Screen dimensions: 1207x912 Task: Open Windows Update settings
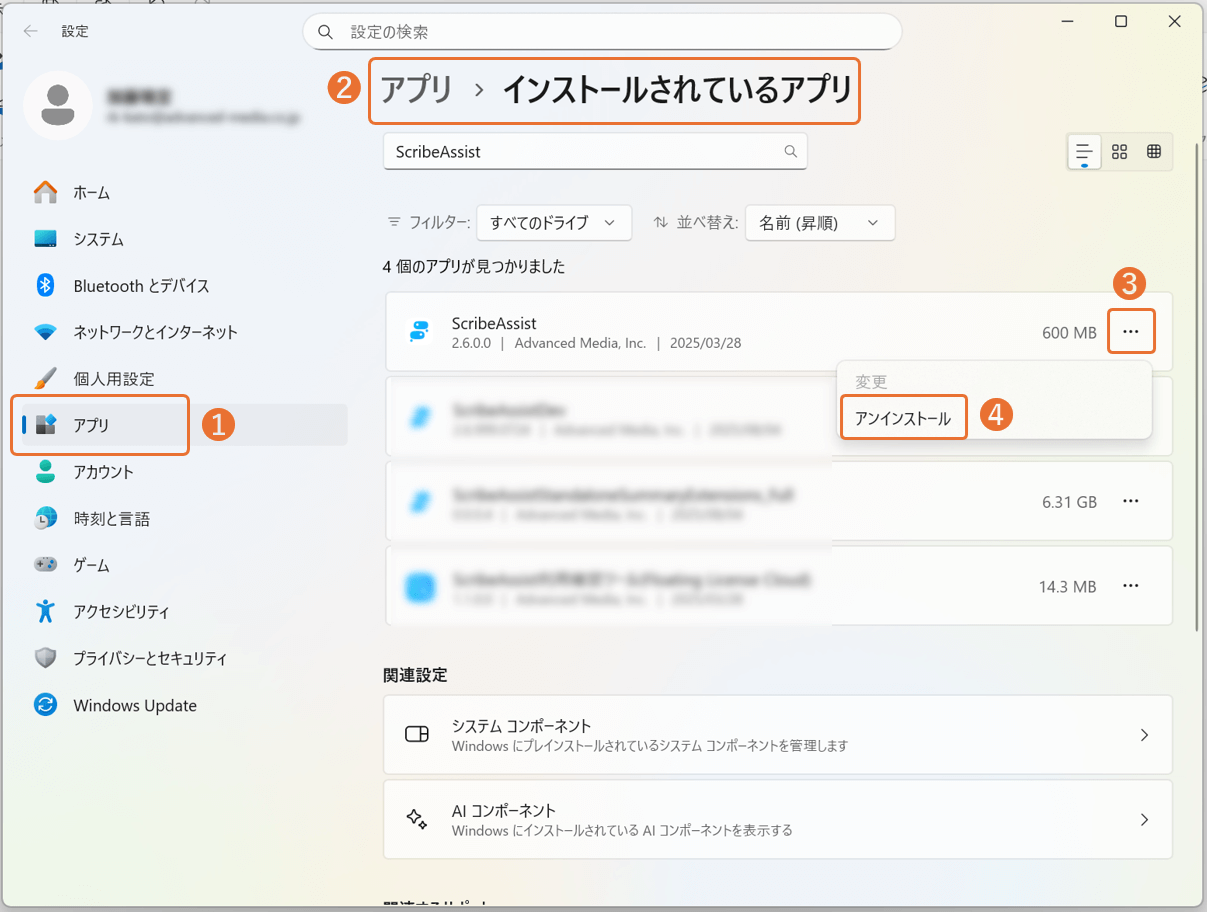point(134,705)
